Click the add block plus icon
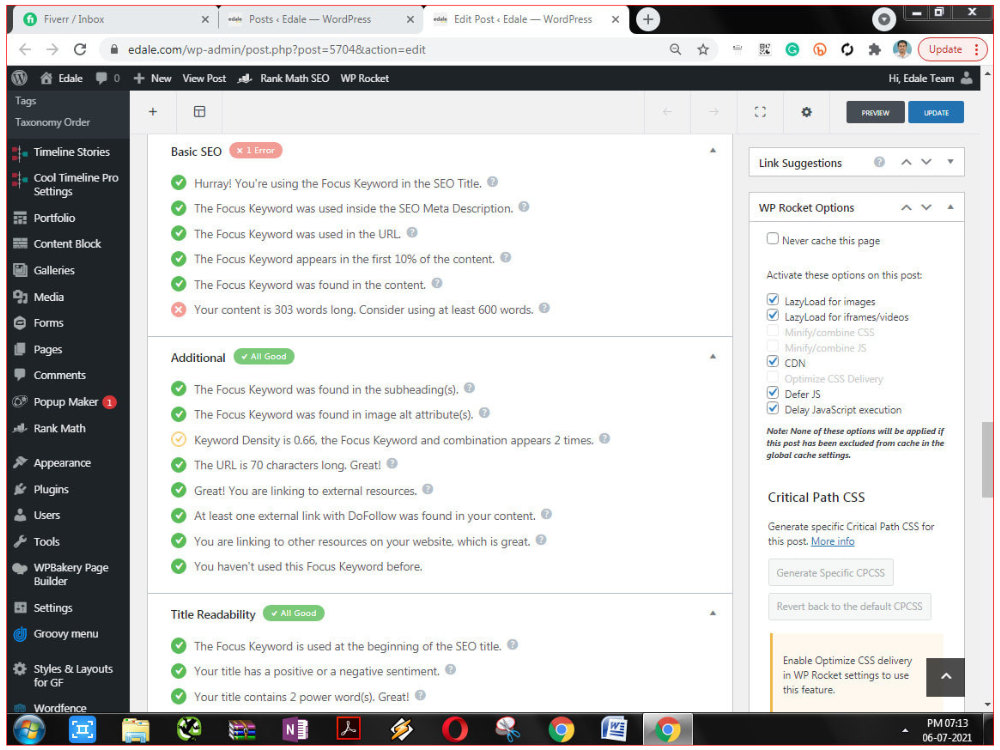This screenshot has height=750, width=1000. point(153,112)
